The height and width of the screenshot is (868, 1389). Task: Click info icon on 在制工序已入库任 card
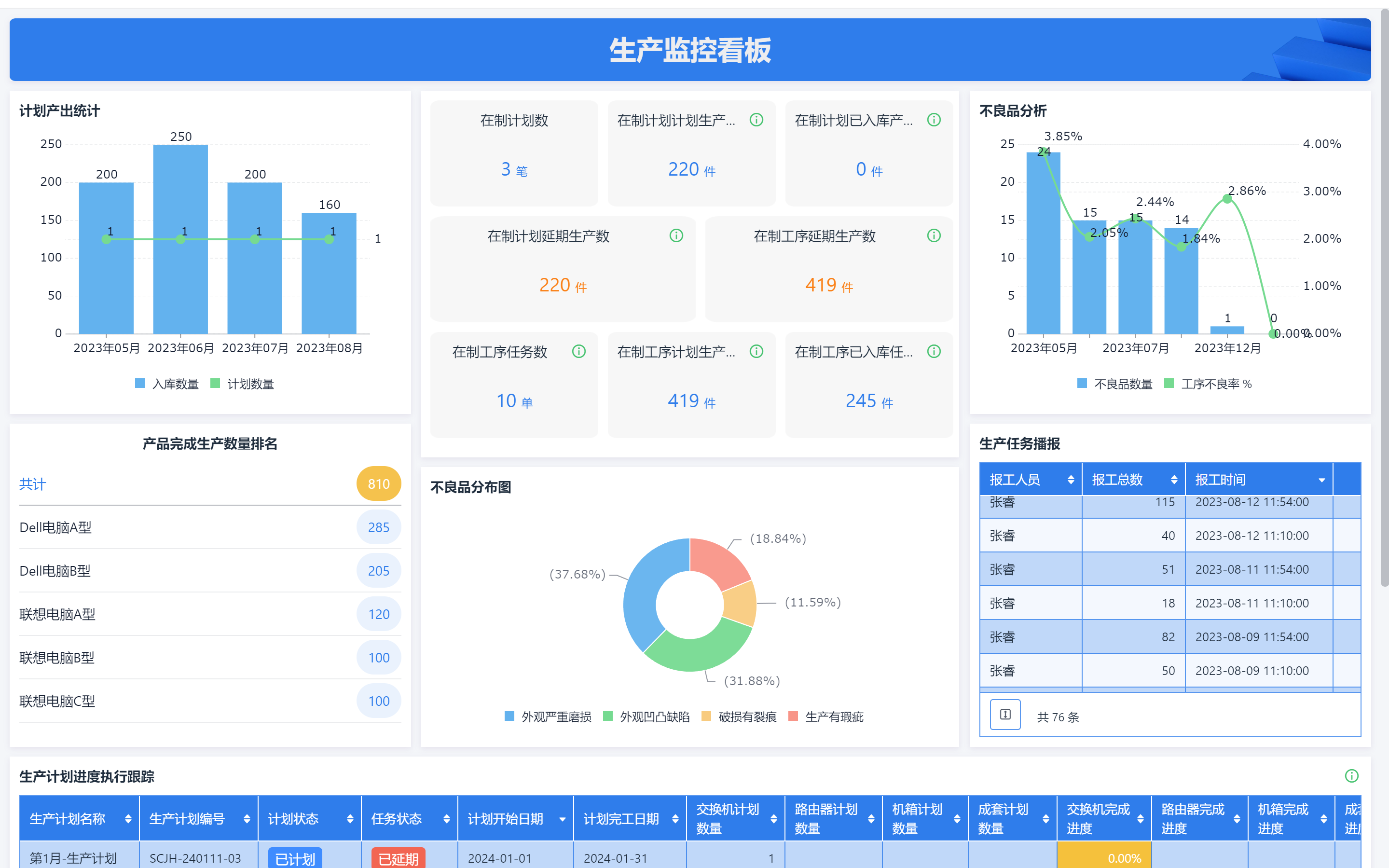(x=934, y=351)
